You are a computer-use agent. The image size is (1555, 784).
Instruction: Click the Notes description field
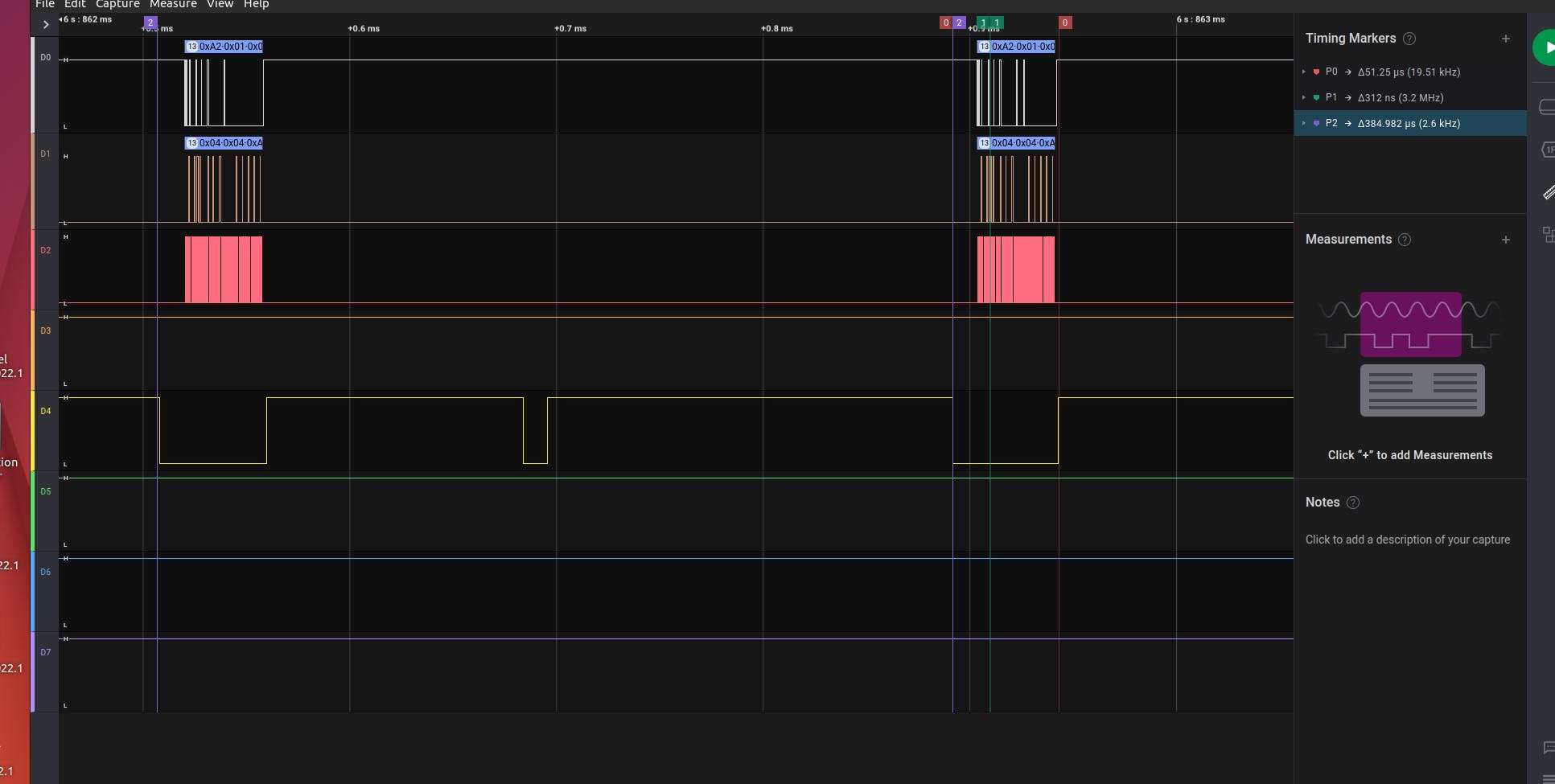(x=1408, y=540)
